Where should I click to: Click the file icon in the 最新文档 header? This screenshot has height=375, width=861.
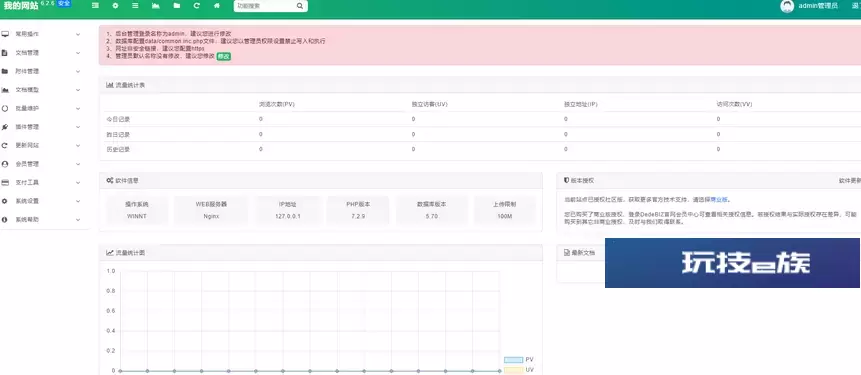tap(567, 253)
